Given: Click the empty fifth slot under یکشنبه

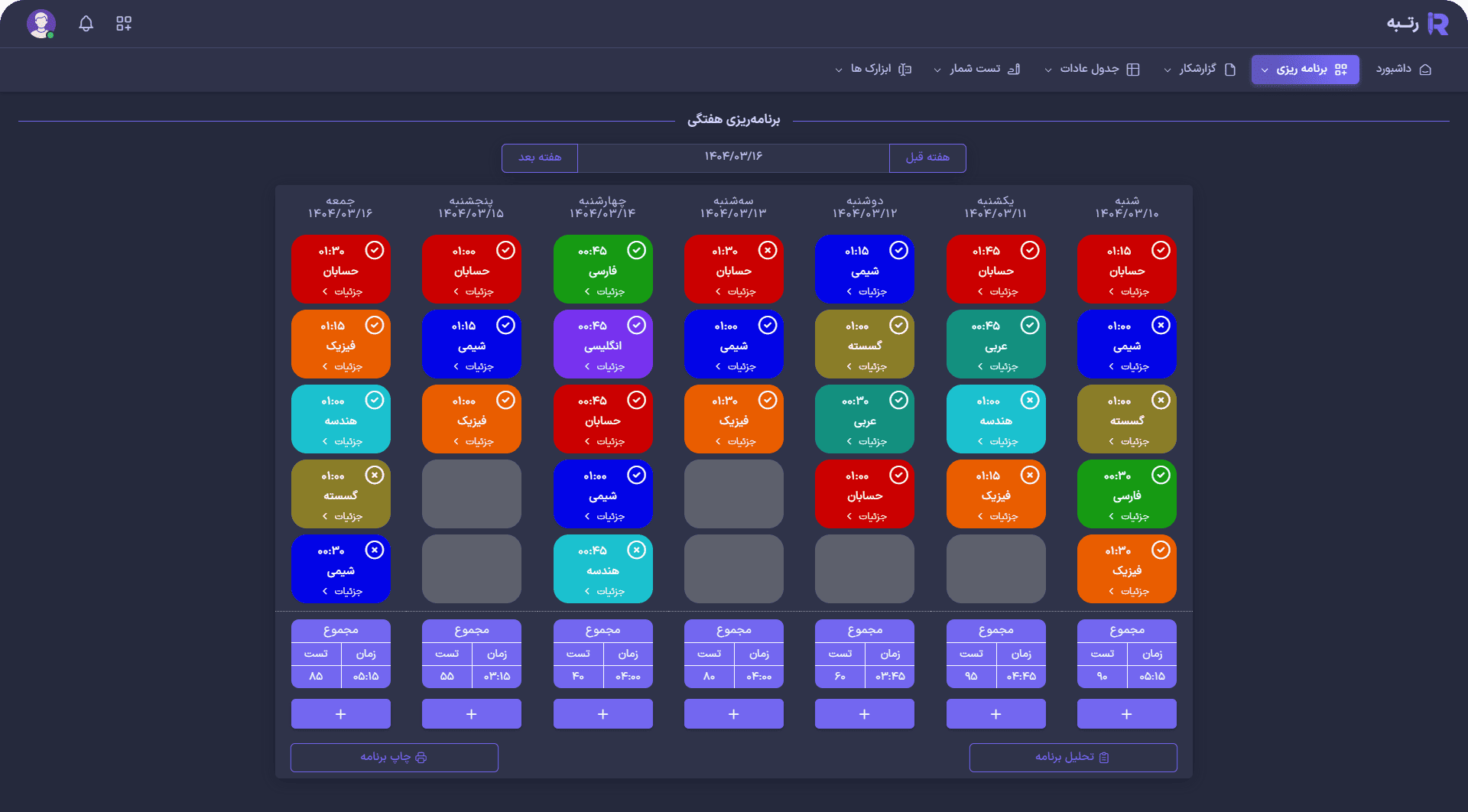Looking at the screenshot, I should (x=995, y=568).
